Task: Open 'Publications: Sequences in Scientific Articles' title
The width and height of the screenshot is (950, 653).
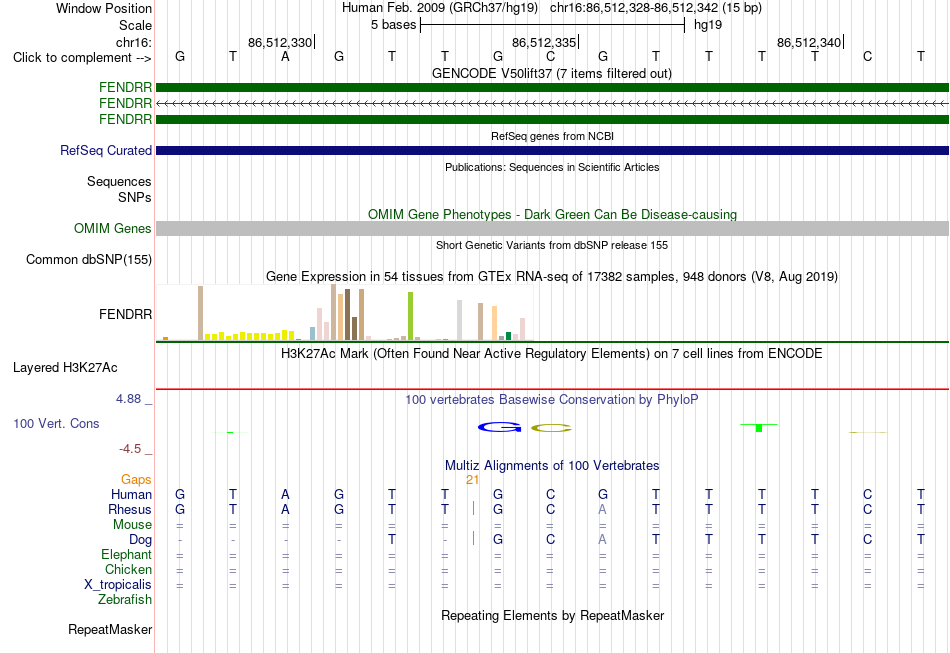Action: [x=552, y=167]
